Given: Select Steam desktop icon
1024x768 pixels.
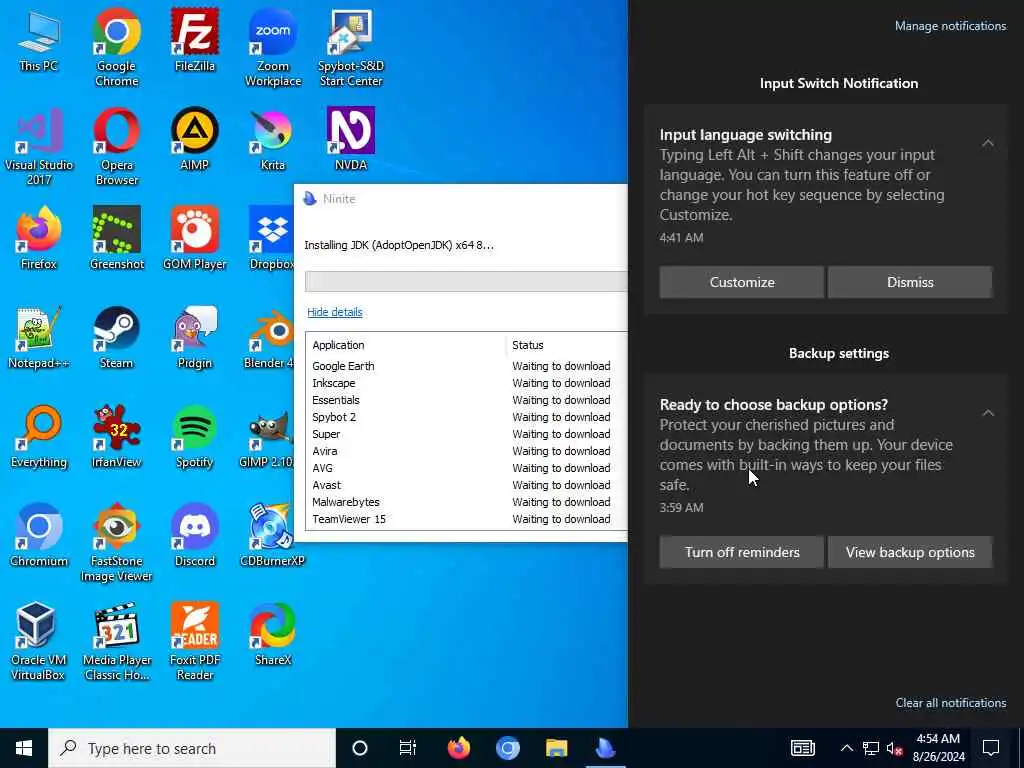Looking at the screenshot, I should (116, 338).
